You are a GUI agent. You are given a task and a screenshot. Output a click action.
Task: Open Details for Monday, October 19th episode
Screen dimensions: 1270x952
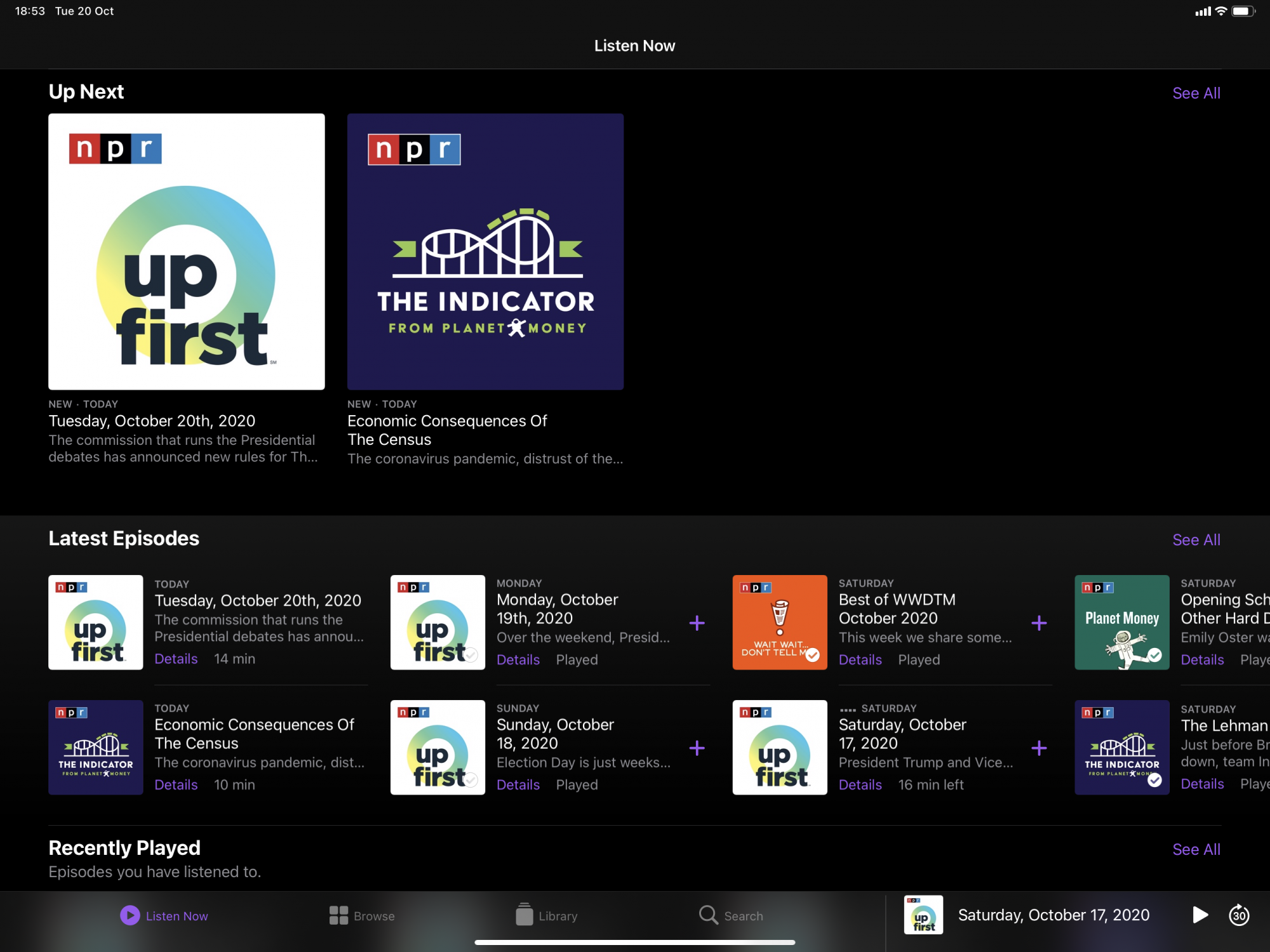[x=518, y=660]
